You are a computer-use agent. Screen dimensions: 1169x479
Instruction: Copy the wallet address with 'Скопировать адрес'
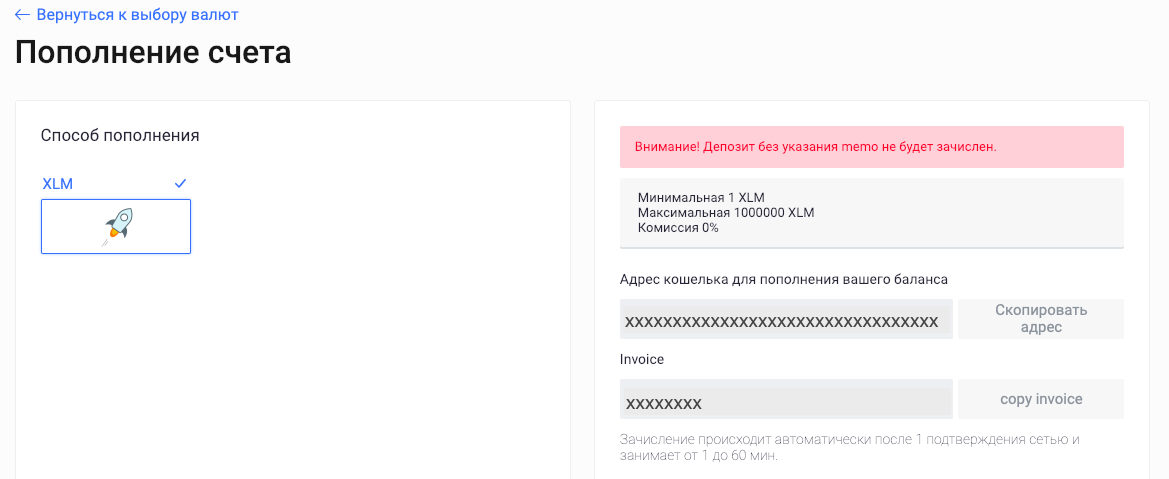click(x=1041, y=319)
